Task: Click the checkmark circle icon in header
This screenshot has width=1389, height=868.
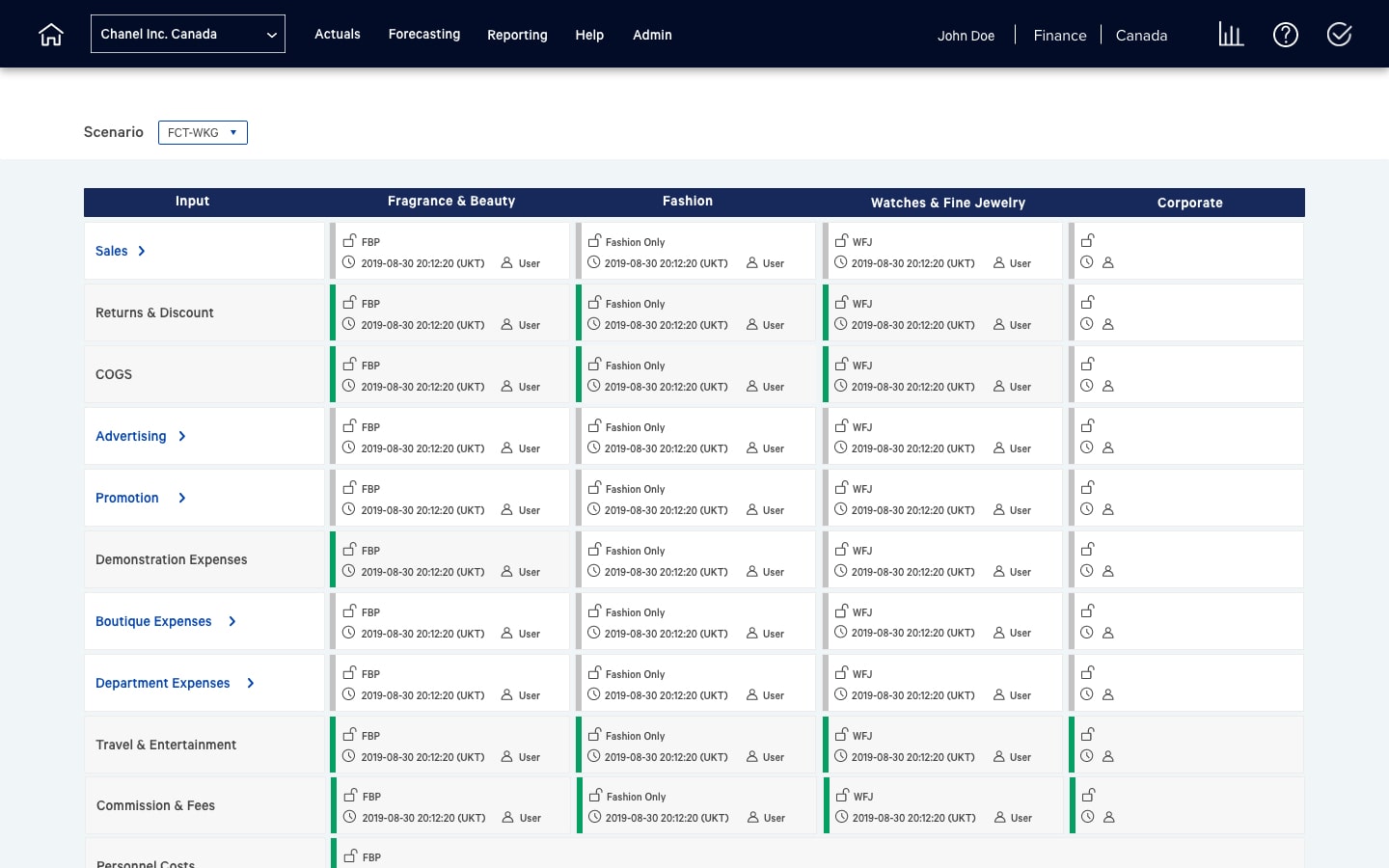Action: (1339, 35)
